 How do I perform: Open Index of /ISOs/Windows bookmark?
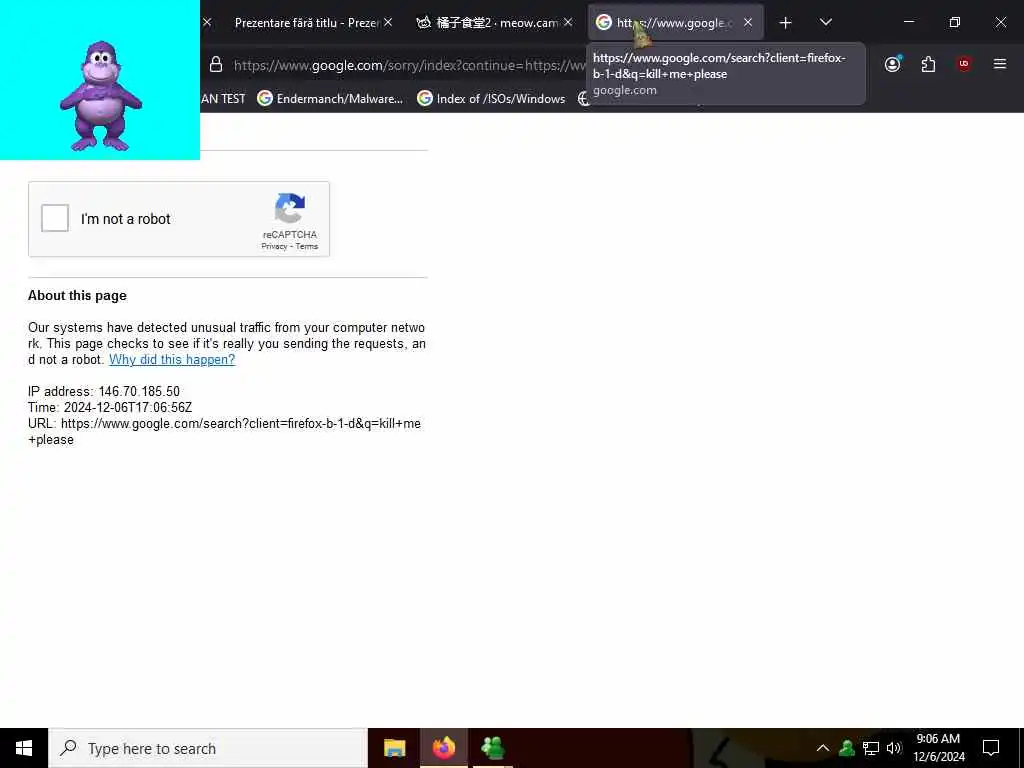click(491, 99)
